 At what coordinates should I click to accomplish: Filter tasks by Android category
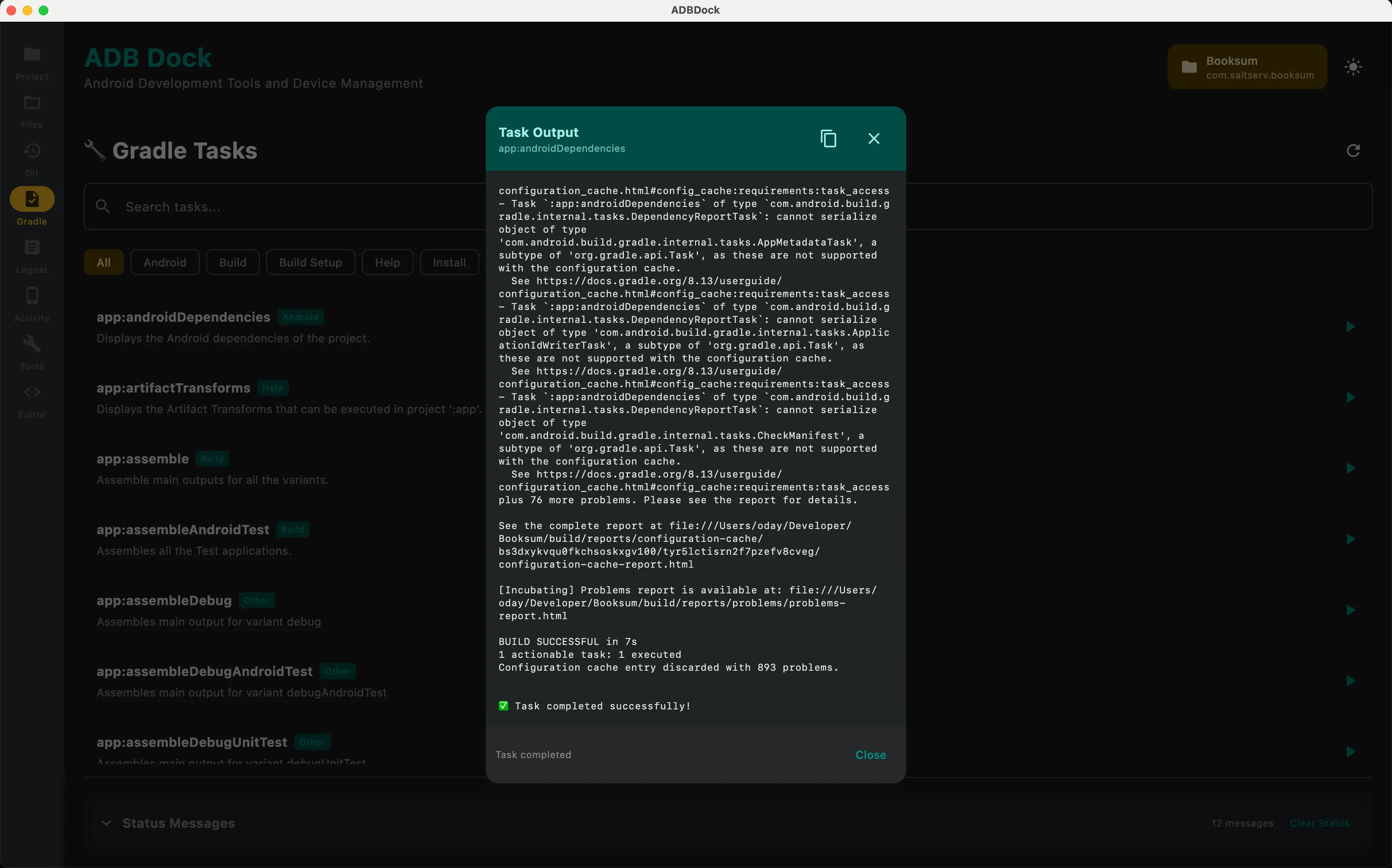pos(165,262)
